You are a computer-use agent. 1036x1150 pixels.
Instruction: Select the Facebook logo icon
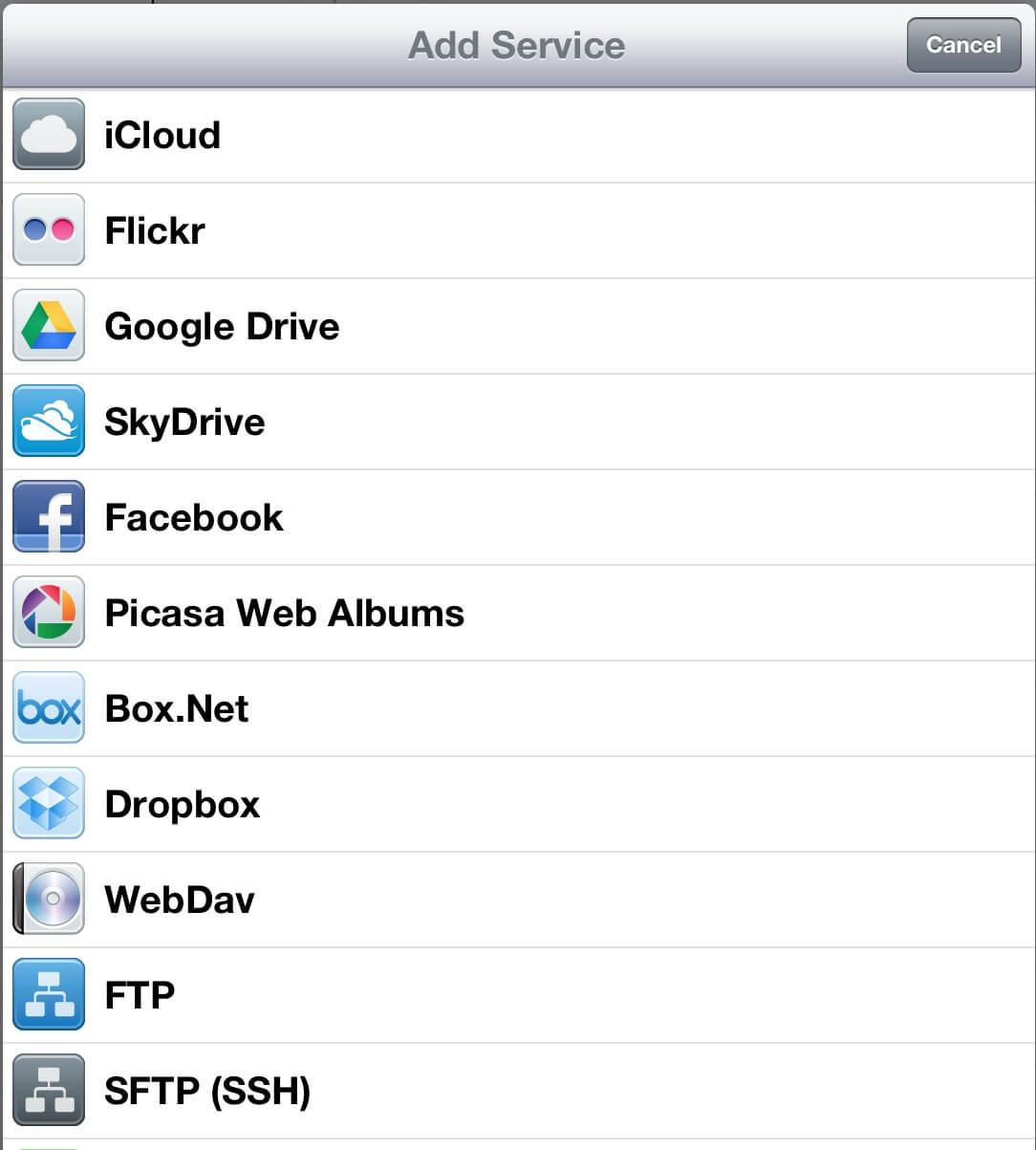(x=49, y=516)
